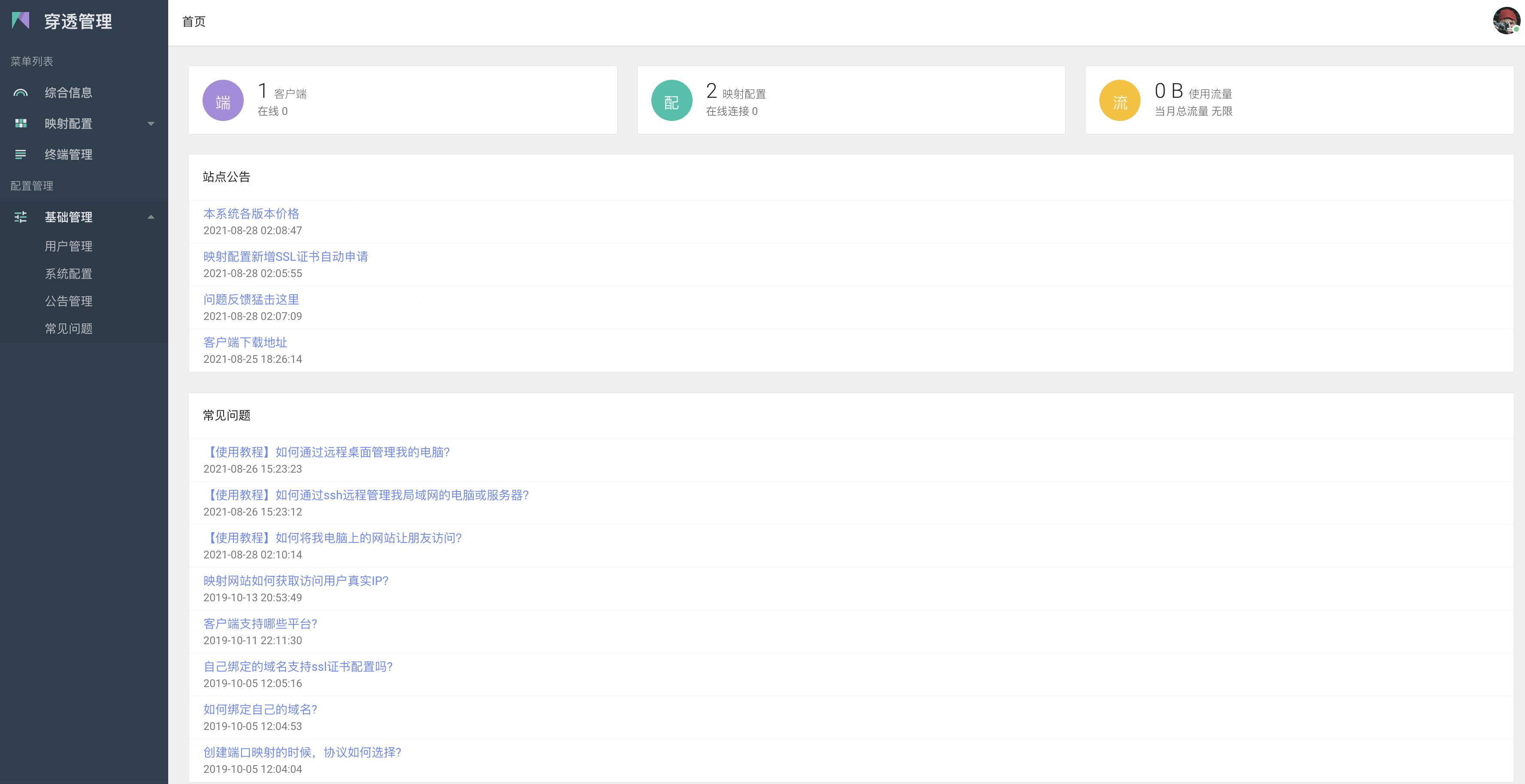
Task: Go to 系统配置 submenu
Action: click(69, 274)
